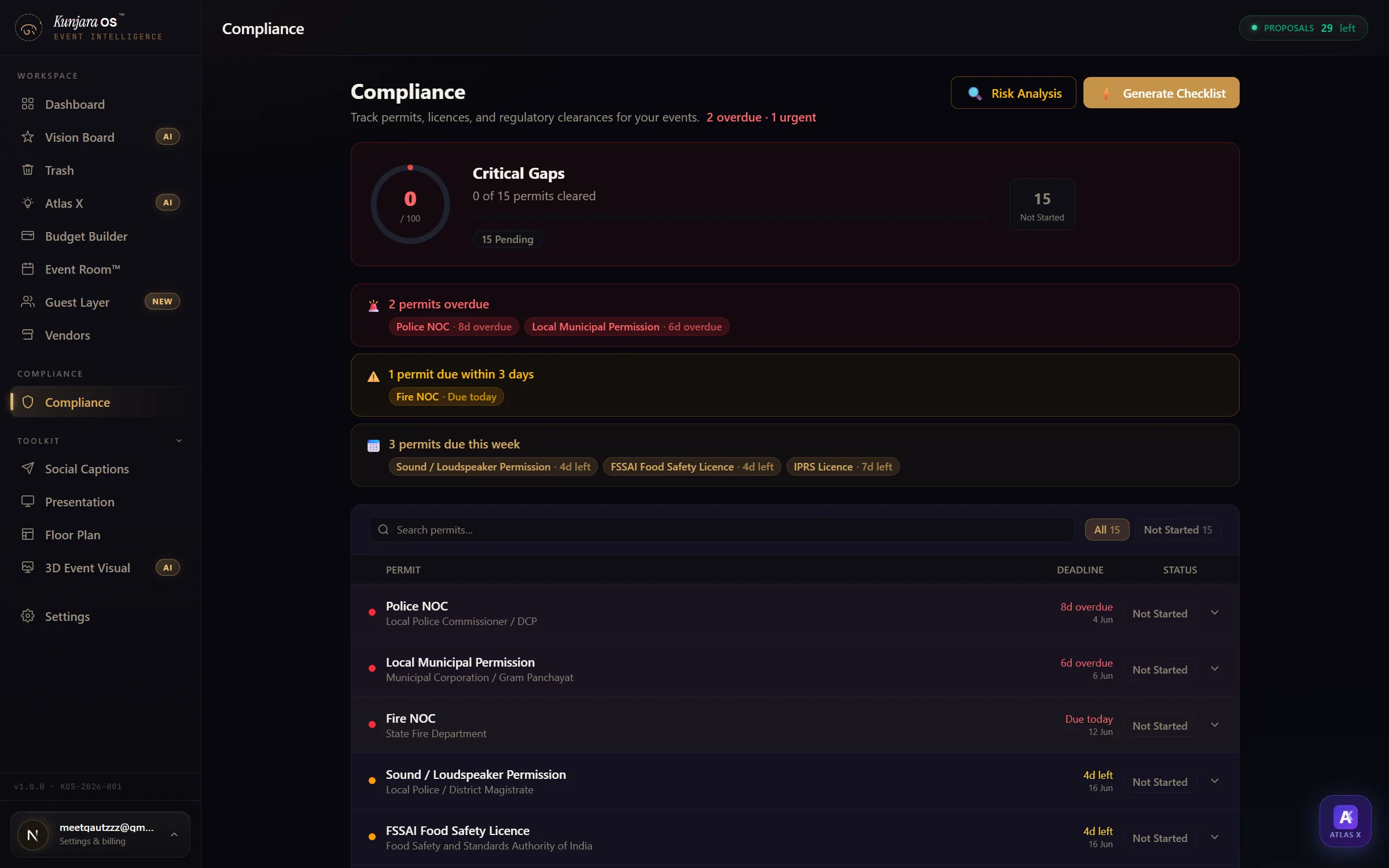Filter permits by Not Started 15
The width and height of the screenshot is (1389, 868).
[1178, 529]
